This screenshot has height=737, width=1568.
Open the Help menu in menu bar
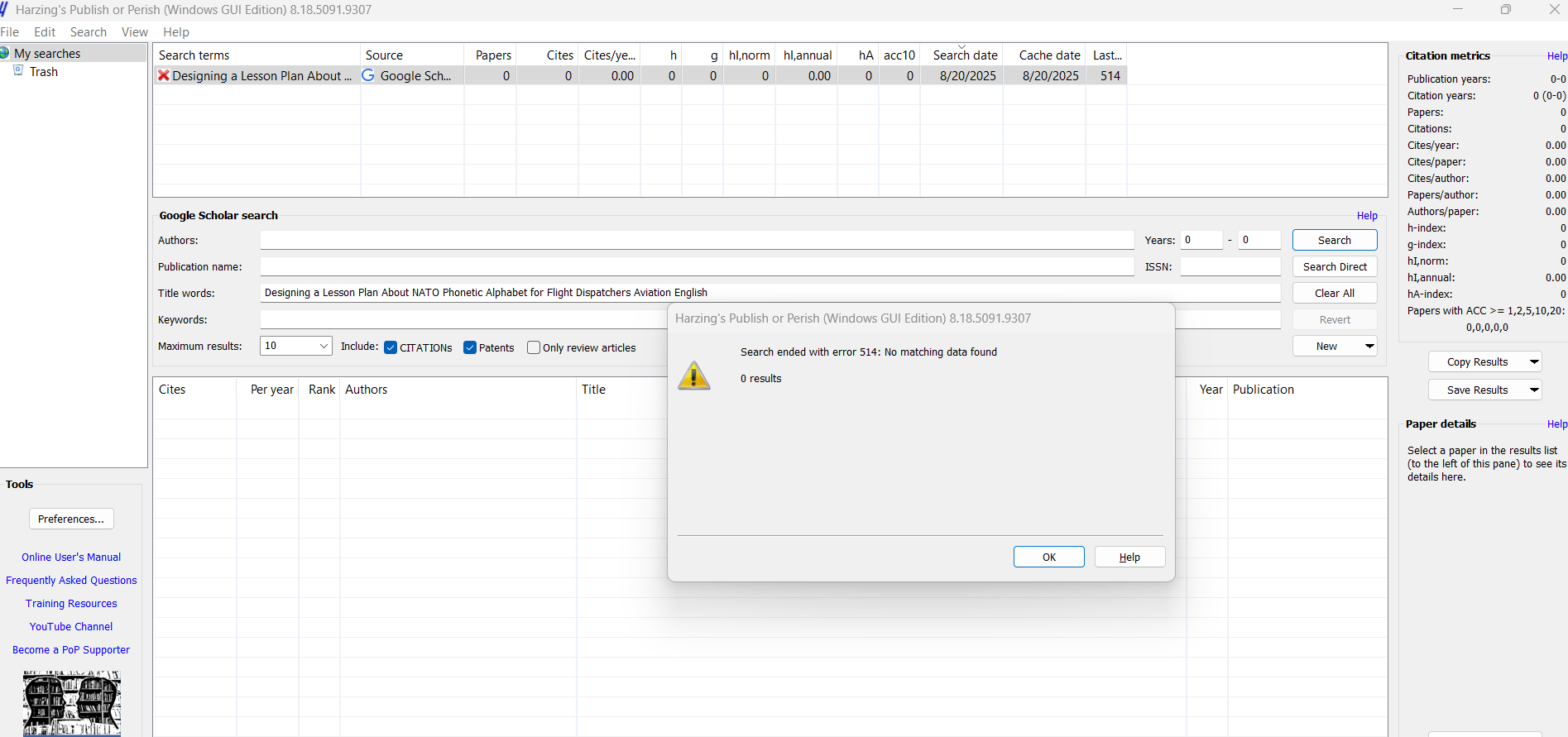click(x=176, y=32)
